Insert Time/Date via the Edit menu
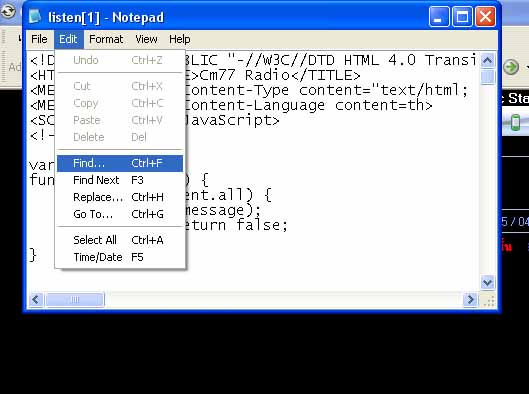 tap(120, 257)
